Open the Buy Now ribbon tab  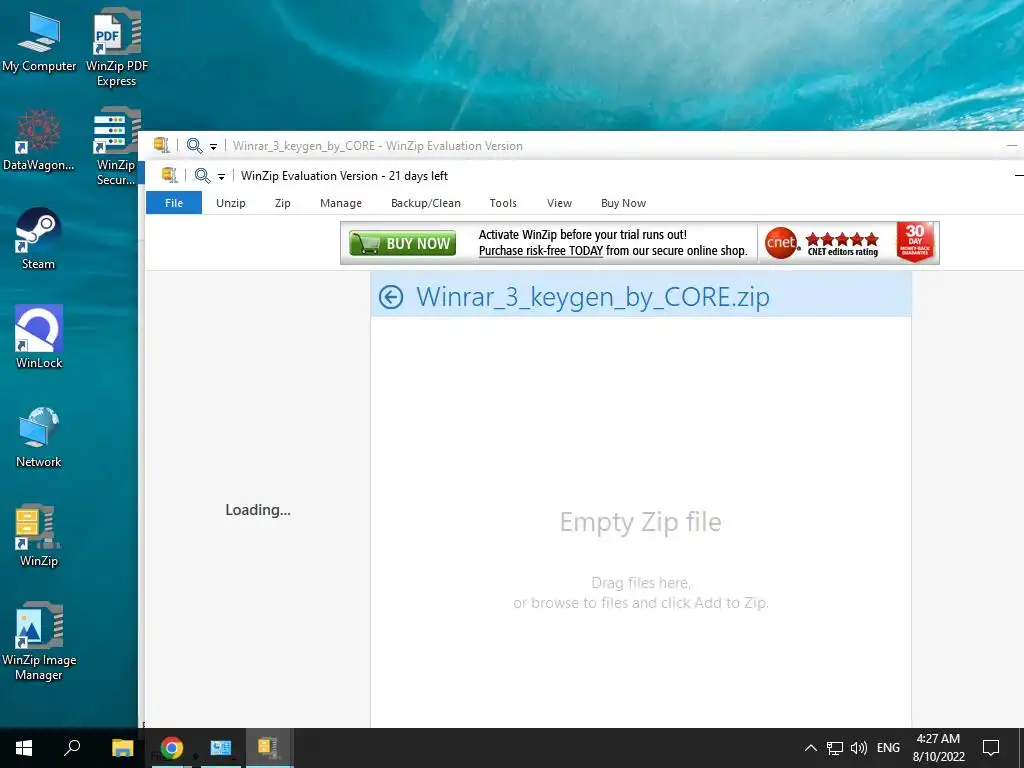(x=623, y=203)
